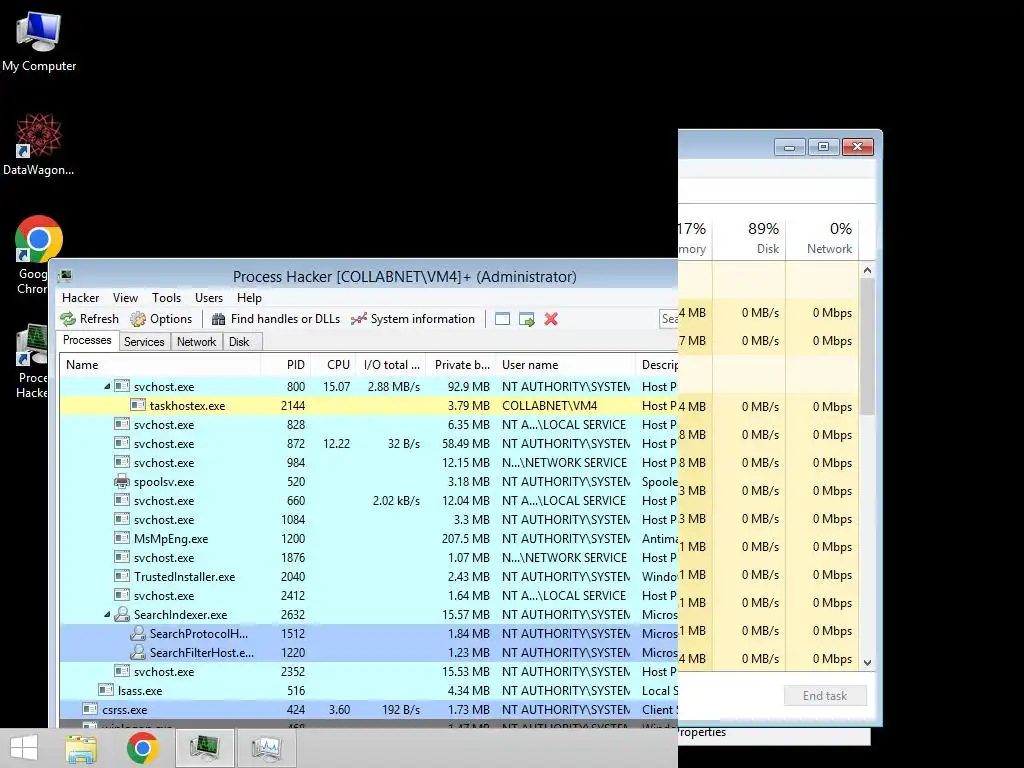Open the Users menu
The height and width of the screenshot is (768, 1024).
[209, 298]
